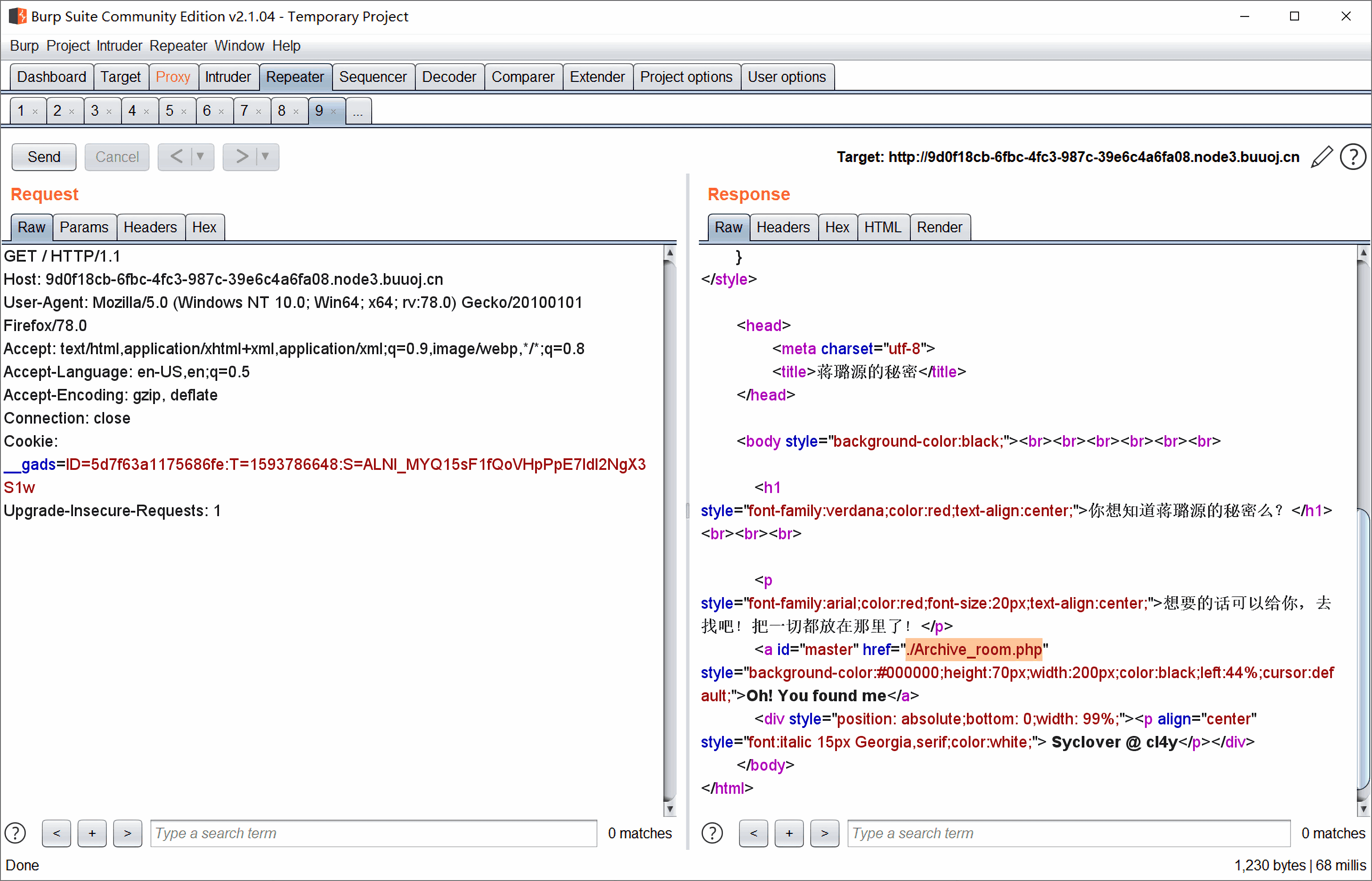The width and height of the screenshot is (1372, 881).
Task: Show response Hex view
Action: point(837,228)
